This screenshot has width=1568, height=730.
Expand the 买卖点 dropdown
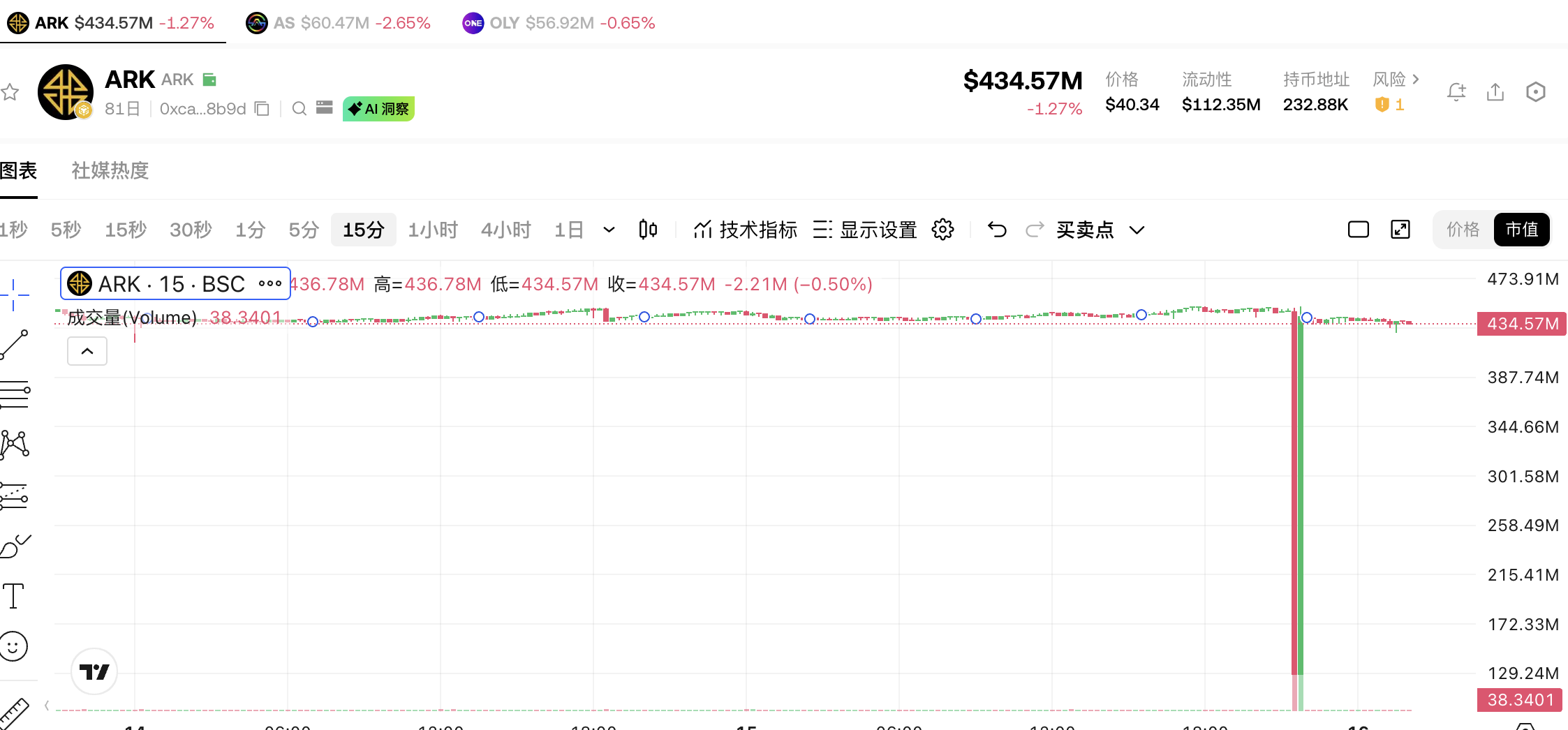[1138, 230]
